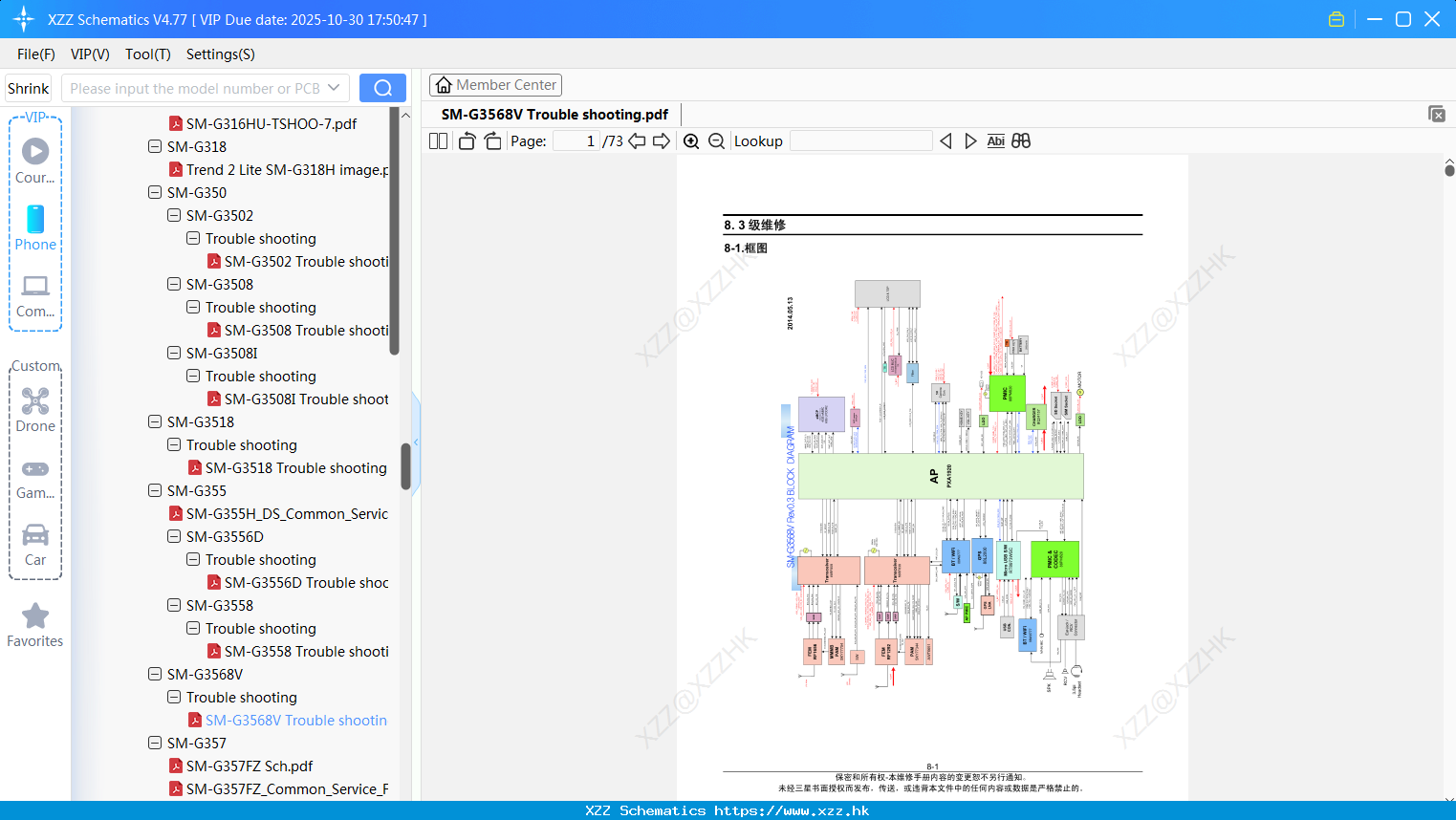Screen dimensions: 1456x820
Task: Open the Car category
Action: click(35, 534)
